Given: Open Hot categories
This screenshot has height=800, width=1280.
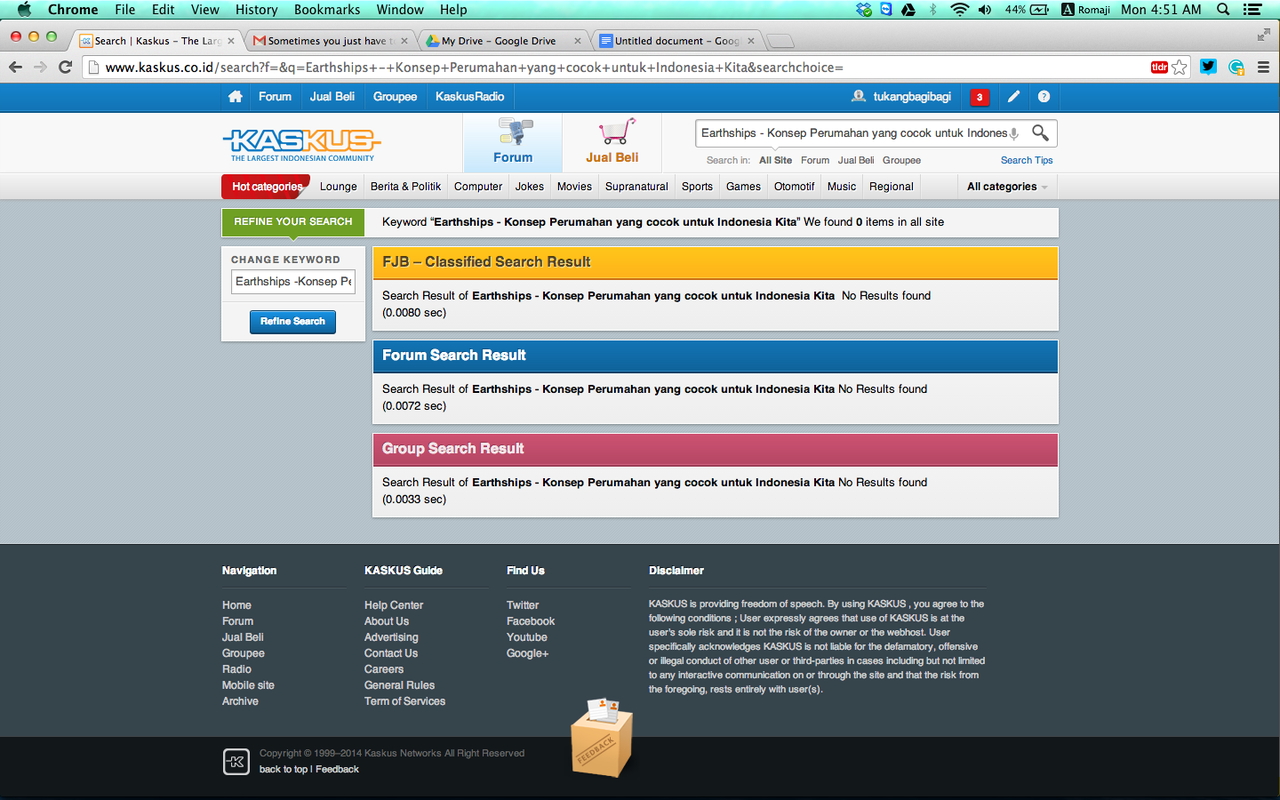Looking at the screenshot, I should tap(266, 187).
